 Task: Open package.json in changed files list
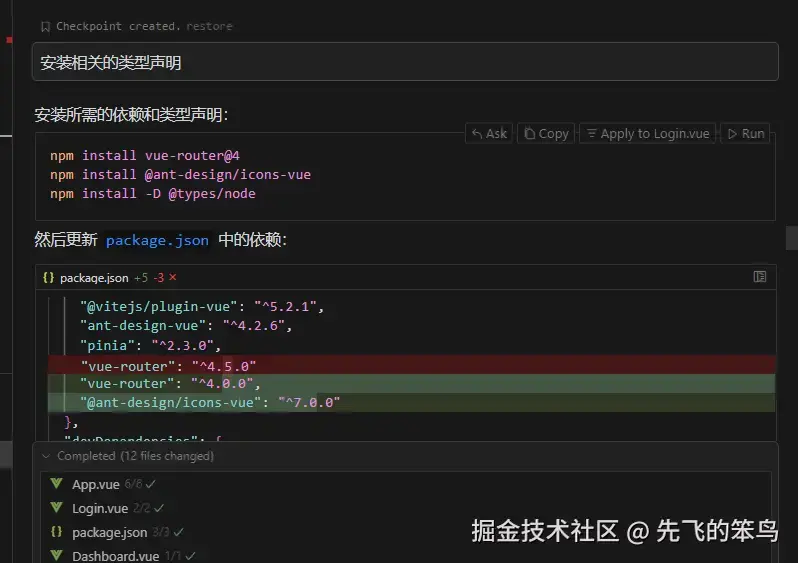pyautogui.click(x=109, y=532)
